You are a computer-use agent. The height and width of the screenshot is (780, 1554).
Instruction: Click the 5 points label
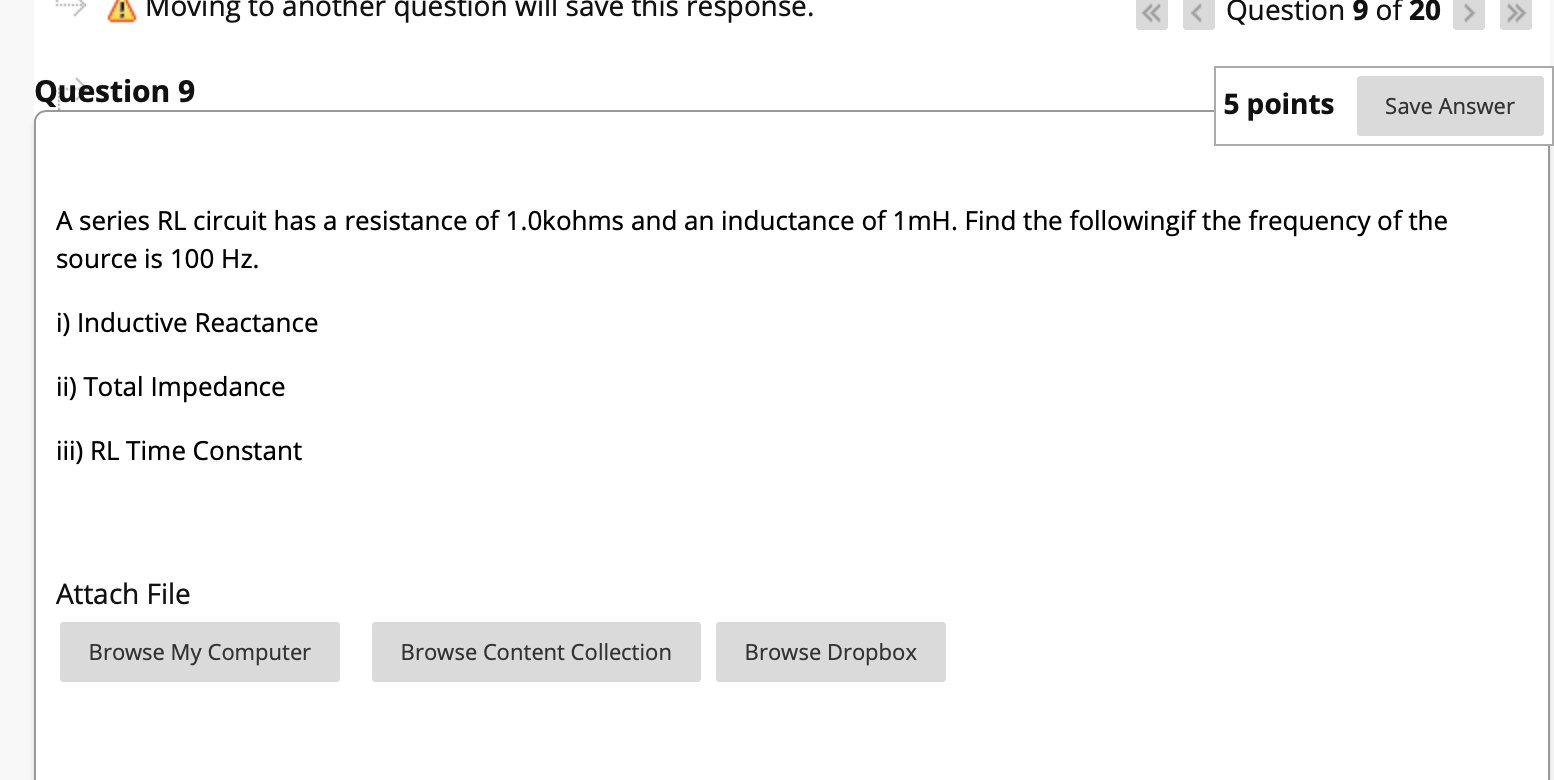coord(1278,104)
